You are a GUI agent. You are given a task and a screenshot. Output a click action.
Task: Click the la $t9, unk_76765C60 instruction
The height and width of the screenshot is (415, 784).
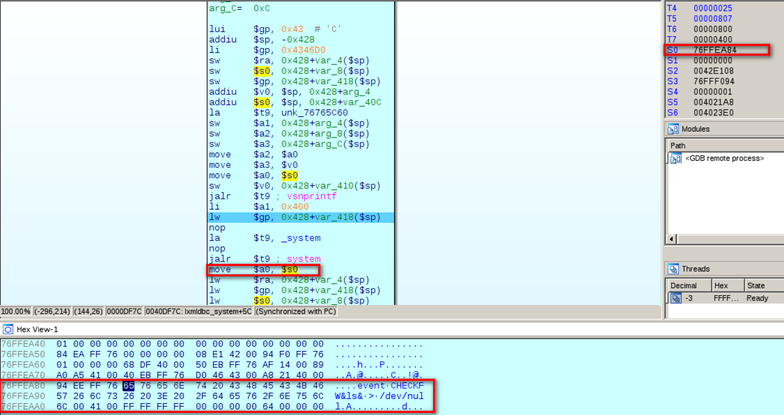tap(278, 113)
